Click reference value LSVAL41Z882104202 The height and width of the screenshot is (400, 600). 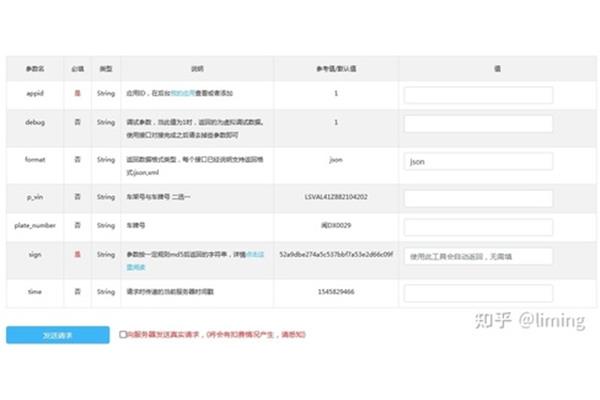[336, 197]
